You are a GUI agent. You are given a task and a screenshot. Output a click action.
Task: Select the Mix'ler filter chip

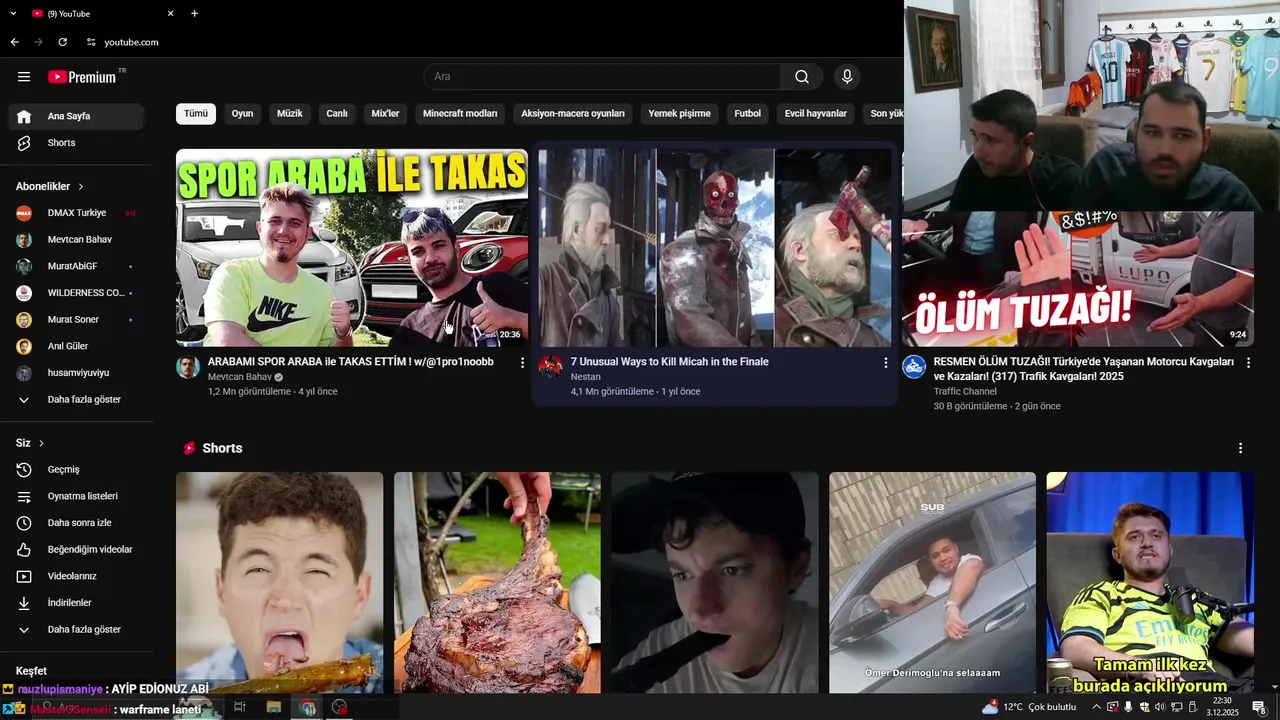385,114
